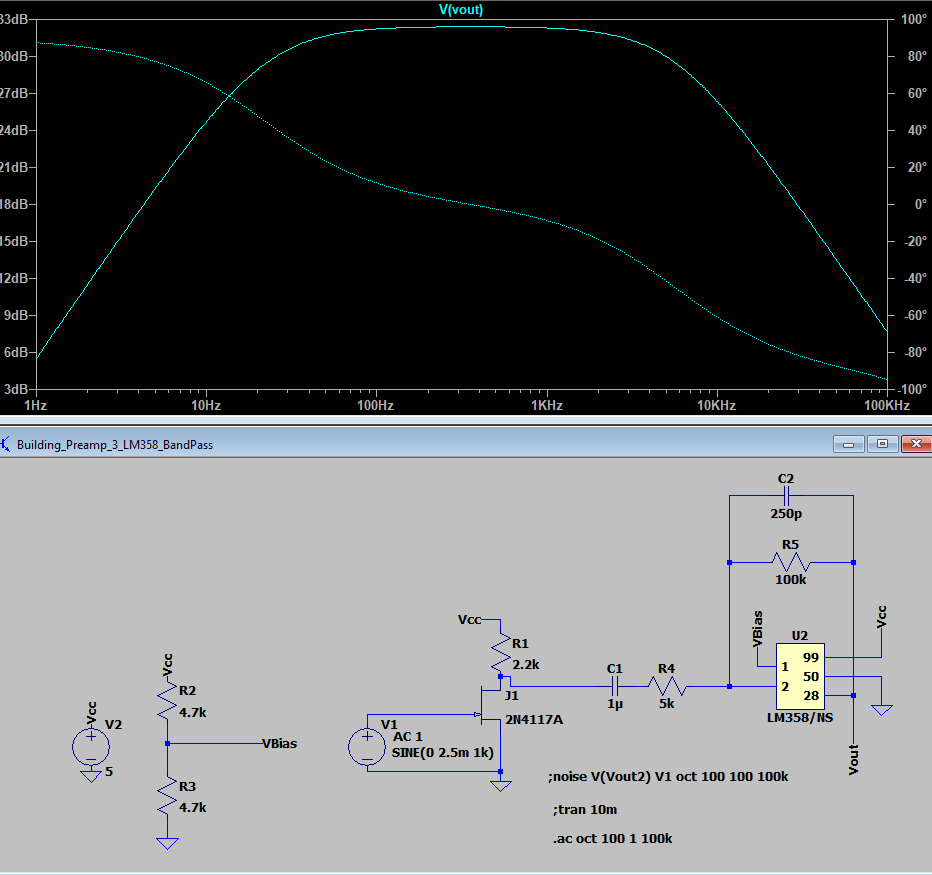Click ground symbol at U2 pin 50
The height and width of the screenshot is (875, 932).
pos(881,710)
